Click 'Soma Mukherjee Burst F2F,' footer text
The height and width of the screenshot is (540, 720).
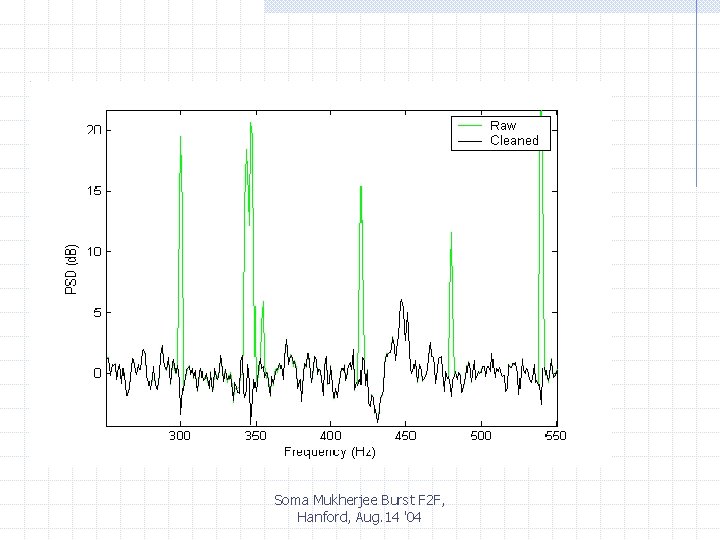[x=360, y=500]
